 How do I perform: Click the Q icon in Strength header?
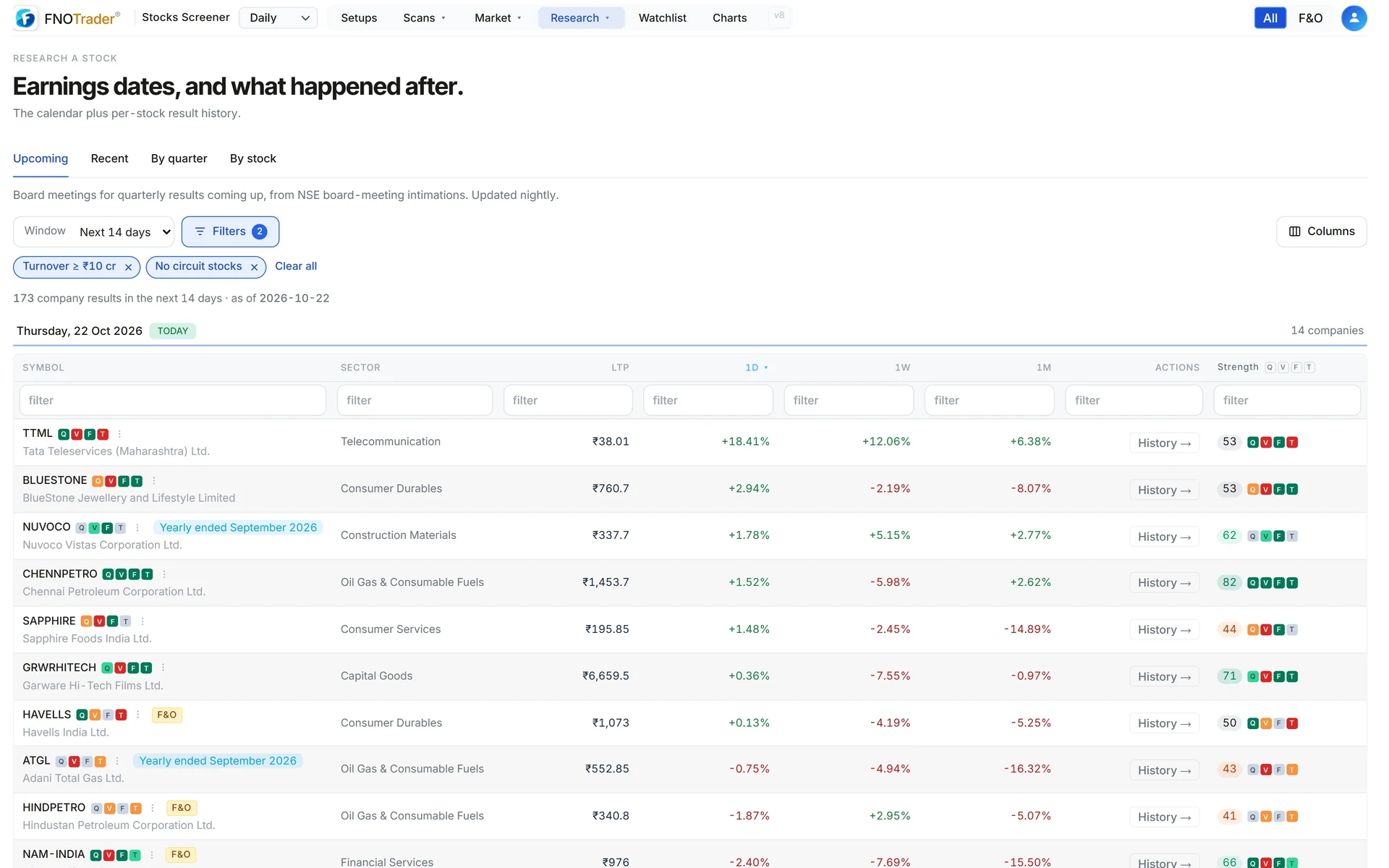(1270, 367)
